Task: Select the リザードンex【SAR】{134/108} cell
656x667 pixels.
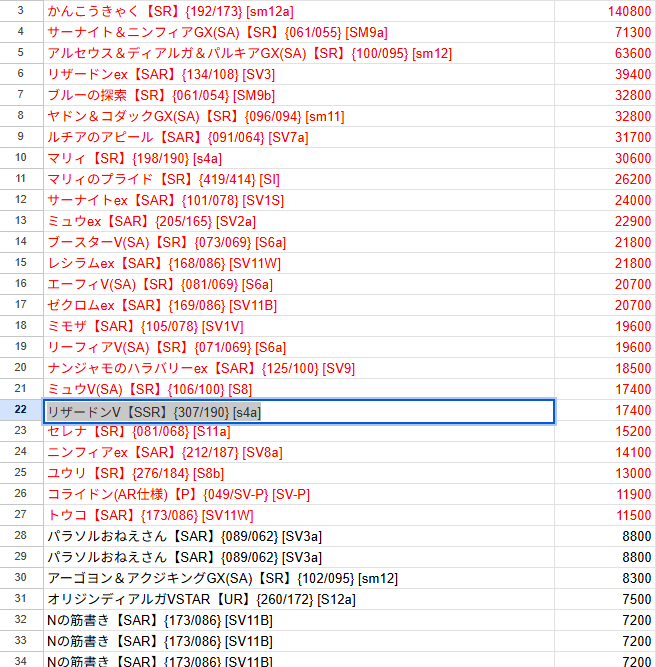Action: coord(299,74)
